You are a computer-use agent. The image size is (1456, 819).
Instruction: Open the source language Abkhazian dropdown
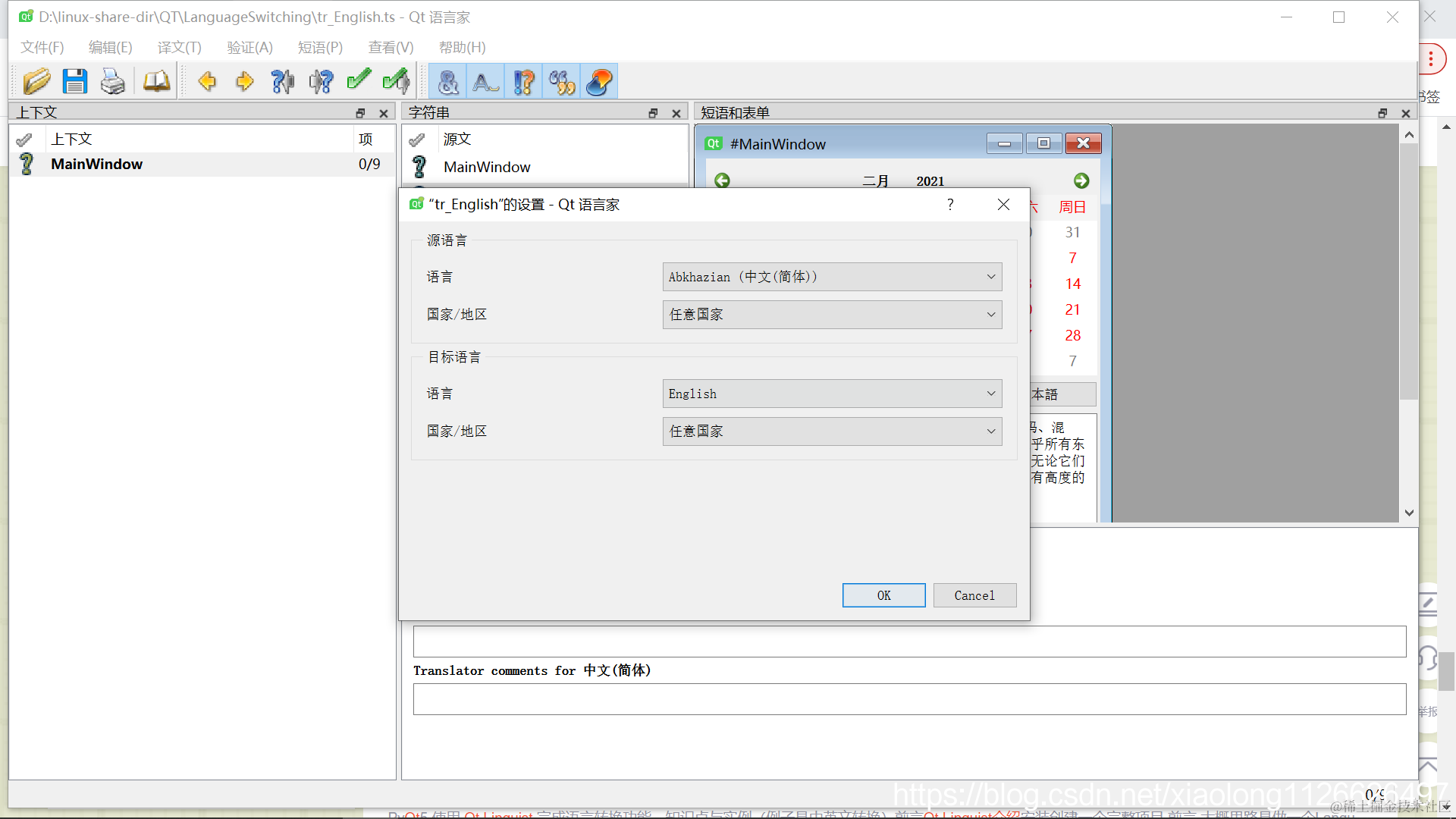pyautogui.click(x=832, y=277)
